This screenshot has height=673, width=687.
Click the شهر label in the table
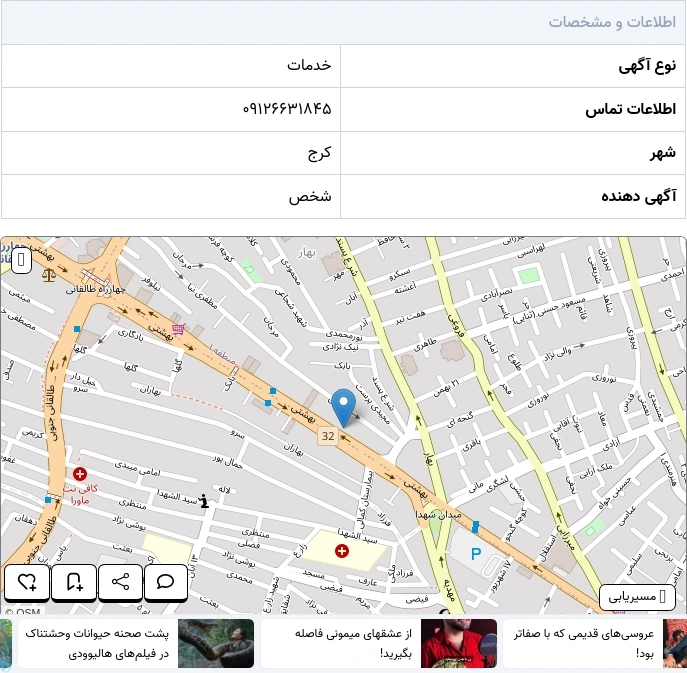pos(662,152)
